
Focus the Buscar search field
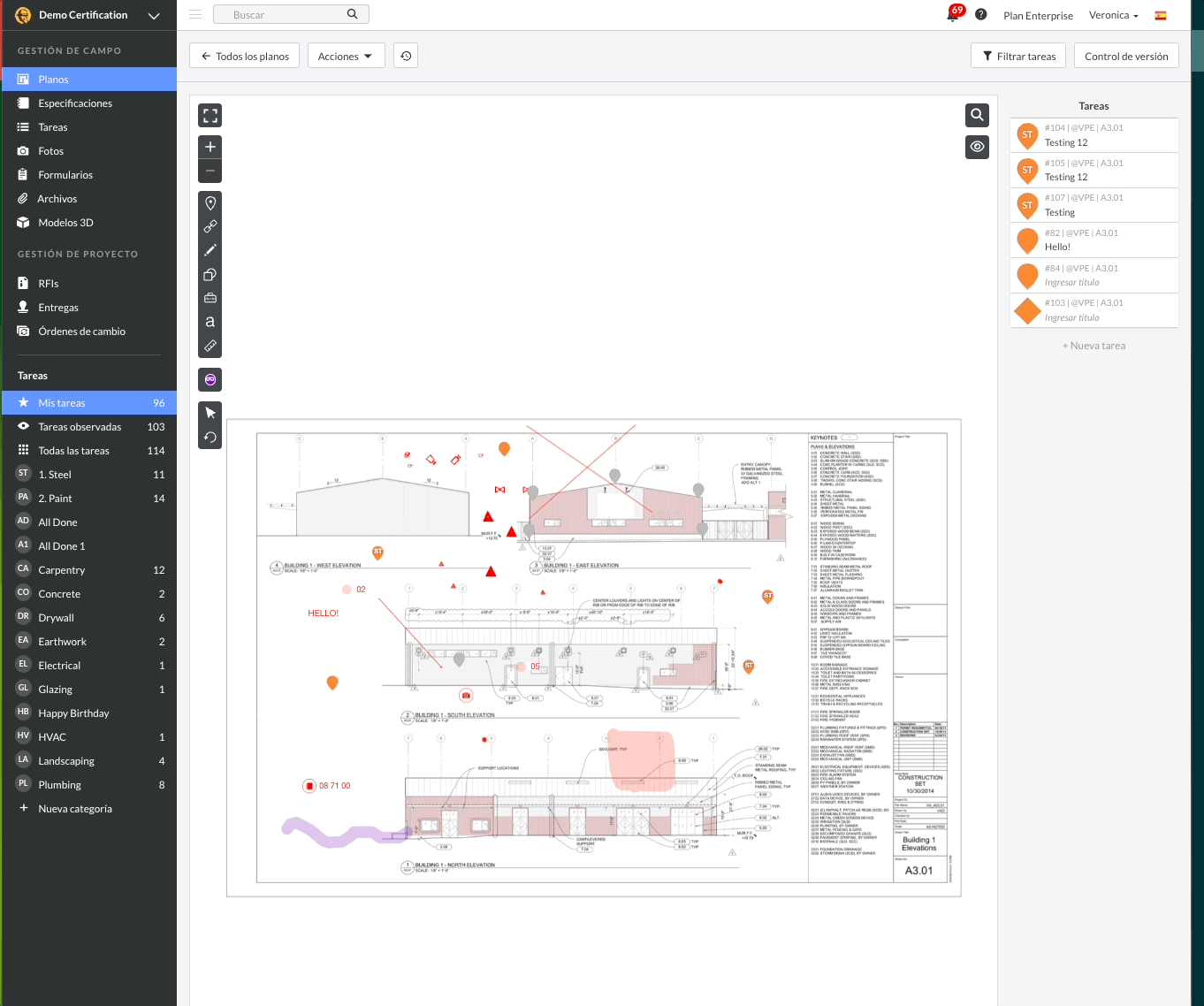pyautogui.click(x=293, y=14)
